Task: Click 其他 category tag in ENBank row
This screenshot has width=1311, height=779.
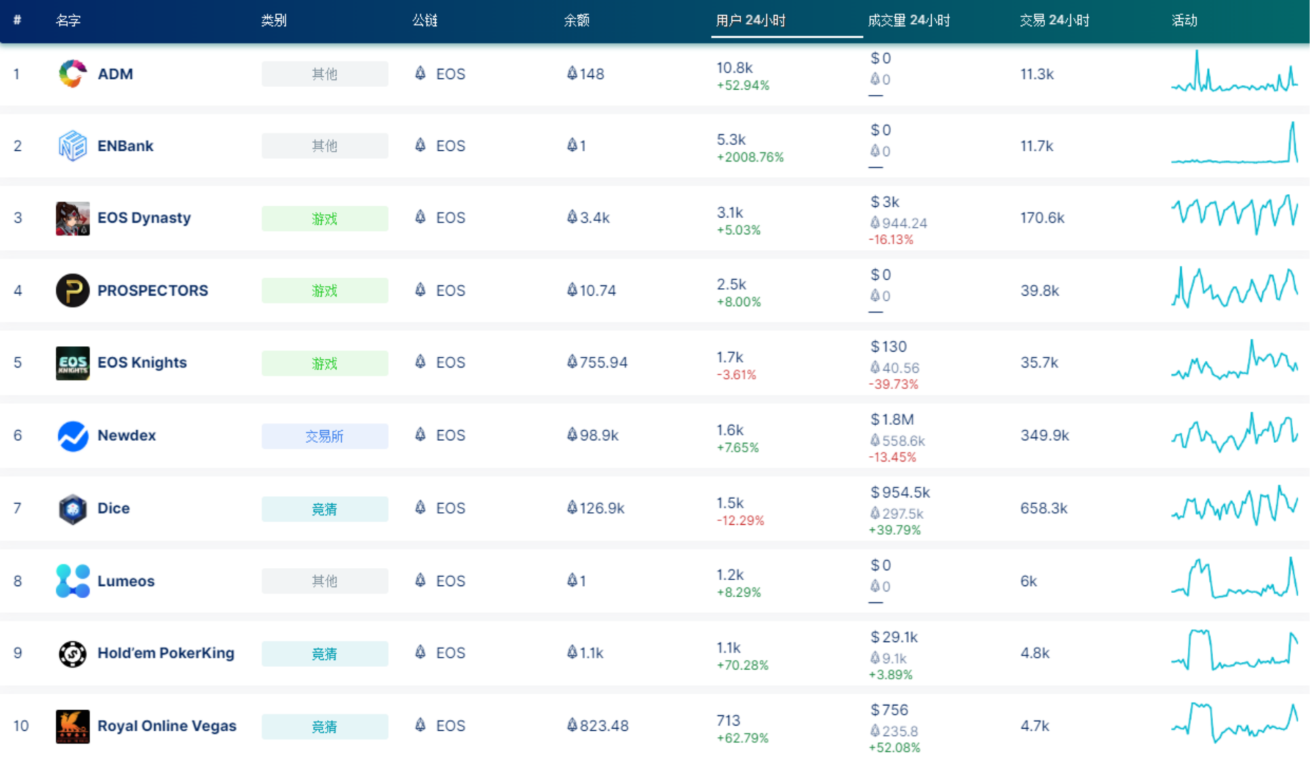Action: 325,146
